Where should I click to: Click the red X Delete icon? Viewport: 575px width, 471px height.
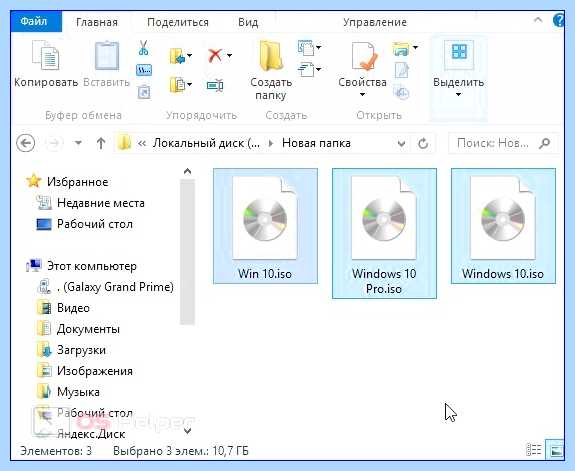point(215,56)
